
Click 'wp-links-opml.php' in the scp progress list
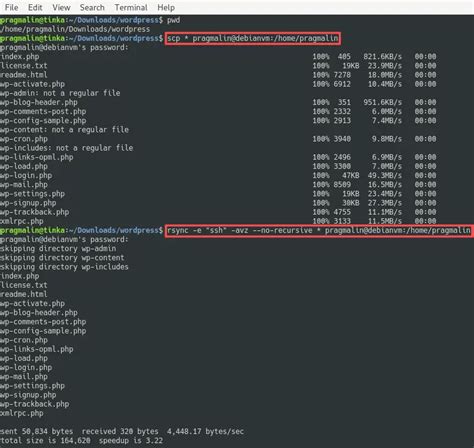(x=37, y=157)
